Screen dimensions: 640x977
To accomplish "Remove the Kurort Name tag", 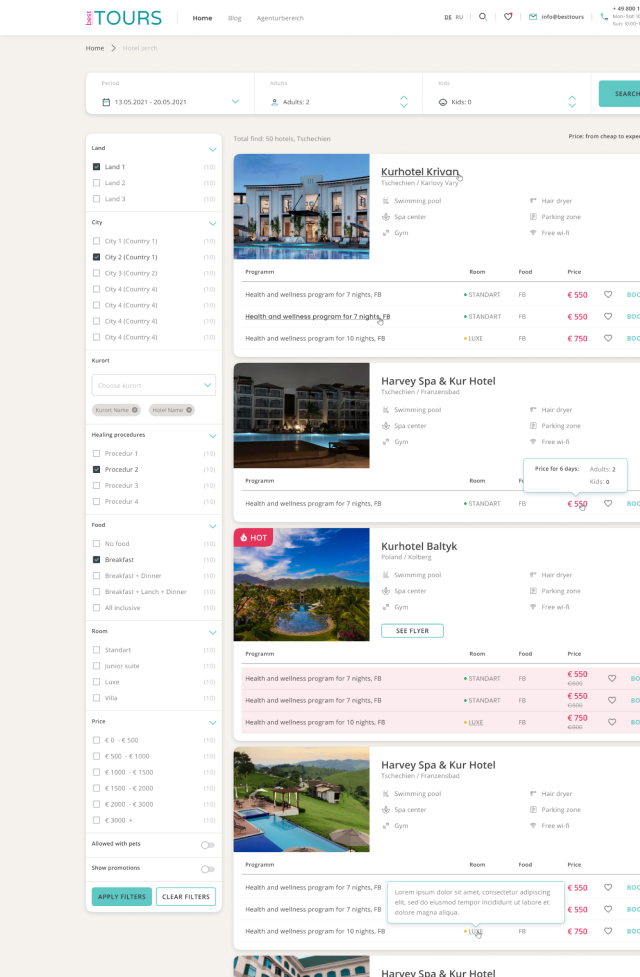I will (x=136, y=410).
